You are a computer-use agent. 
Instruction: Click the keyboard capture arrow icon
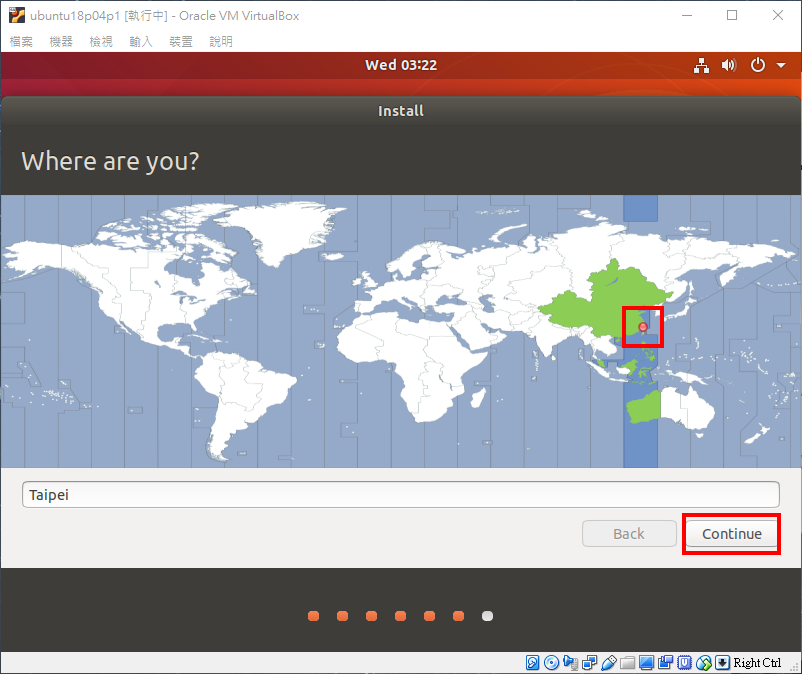pyautogui.click(x=722, y=663)
